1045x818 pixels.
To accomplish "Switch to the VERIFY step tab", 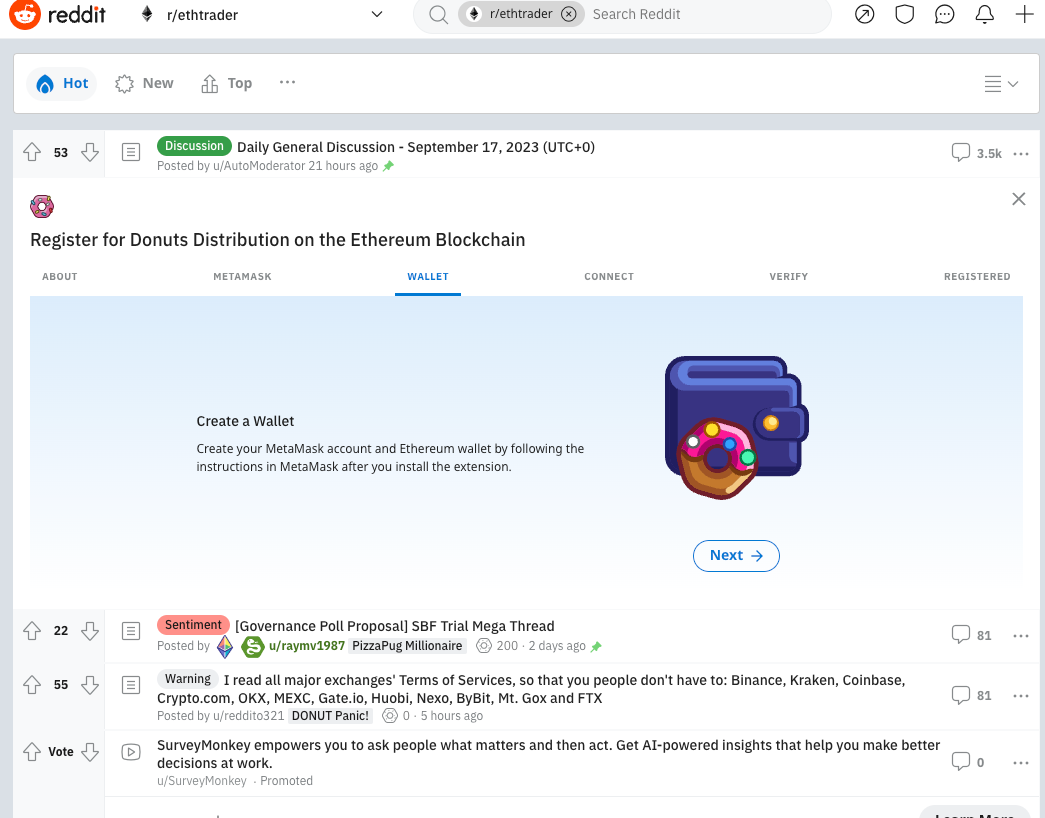I will pos(788,277).
